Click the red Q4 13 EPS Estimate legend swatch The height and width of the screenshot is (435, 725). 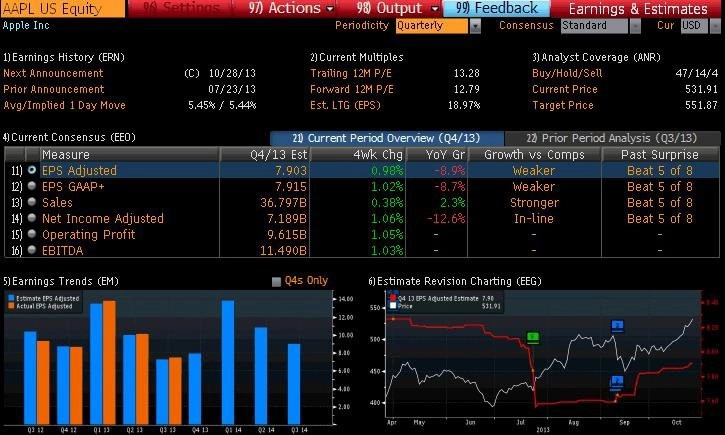(x=393, y=299)
